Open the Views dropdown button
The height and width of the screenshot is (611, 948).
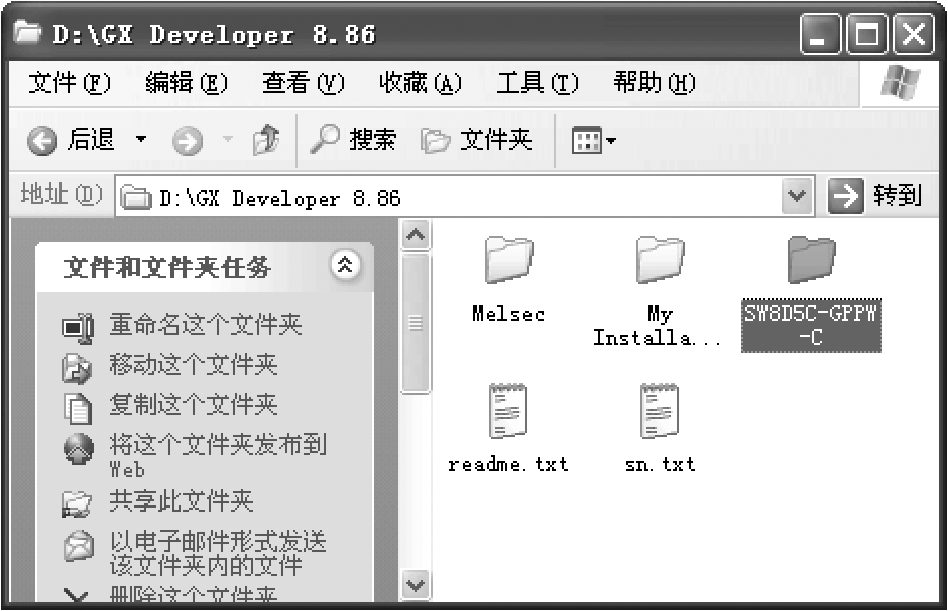pos(593,141)
